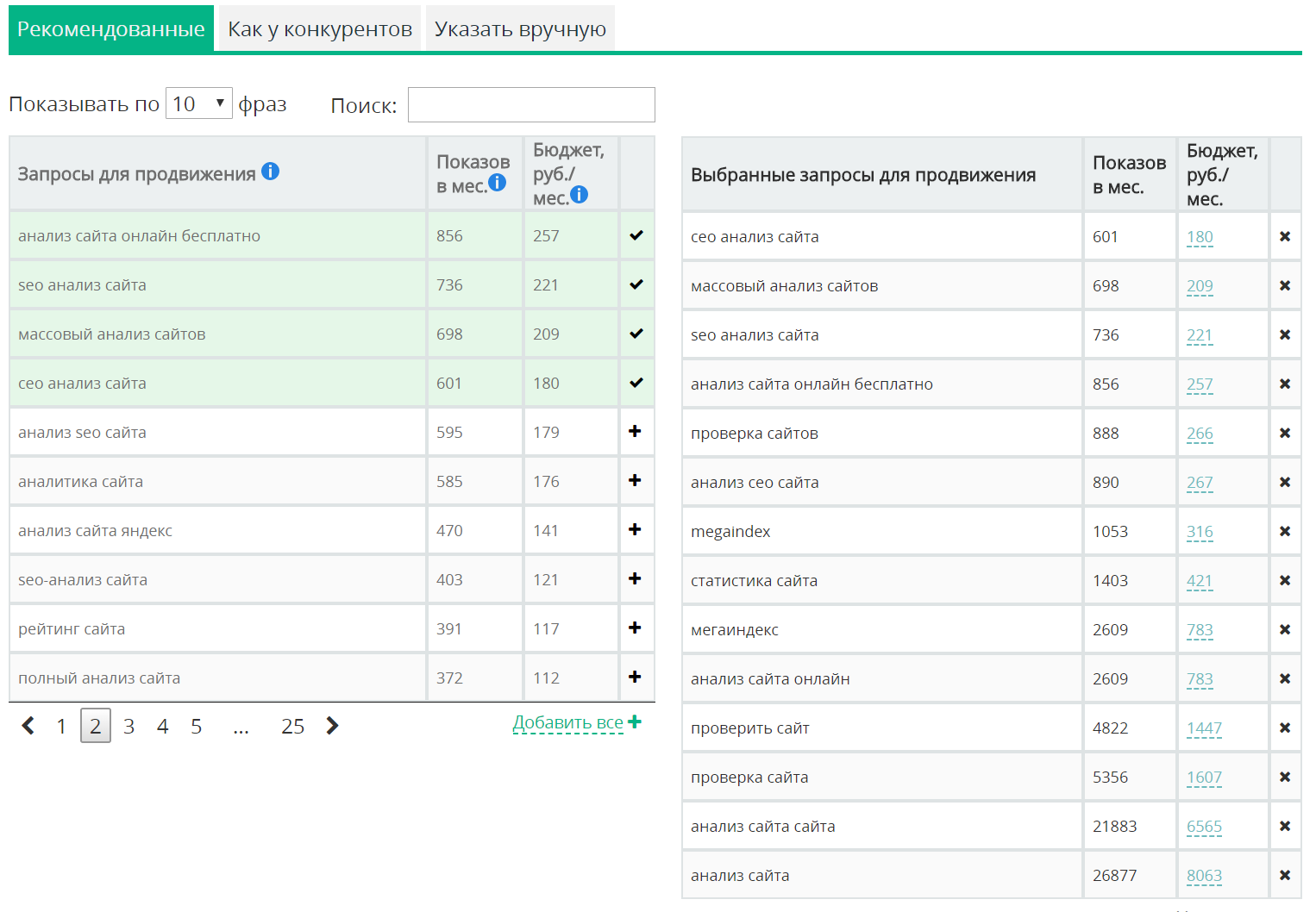
Task: Remove проверка сайтов from selected list
Action: point(1285,433)
